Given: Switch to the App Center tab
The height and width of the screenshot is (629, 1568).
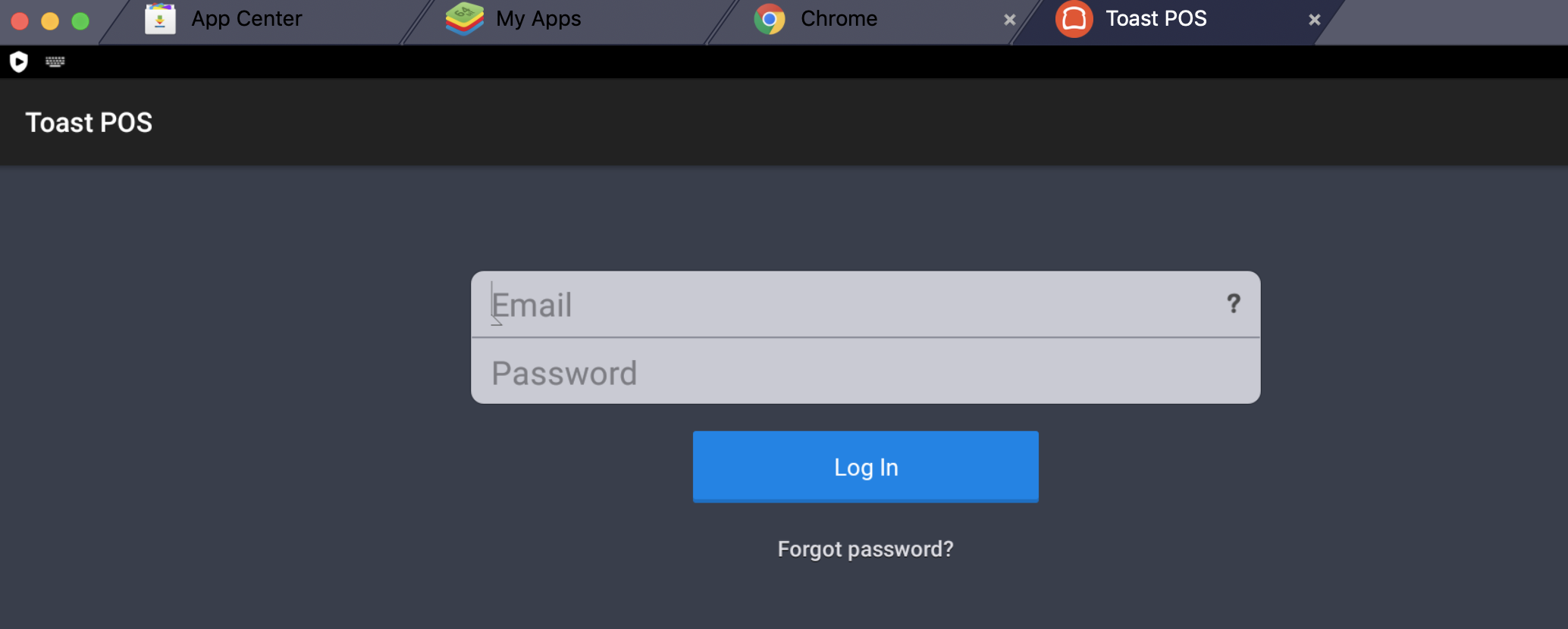Looking at the screenshot, I should [x=246, y=18].
